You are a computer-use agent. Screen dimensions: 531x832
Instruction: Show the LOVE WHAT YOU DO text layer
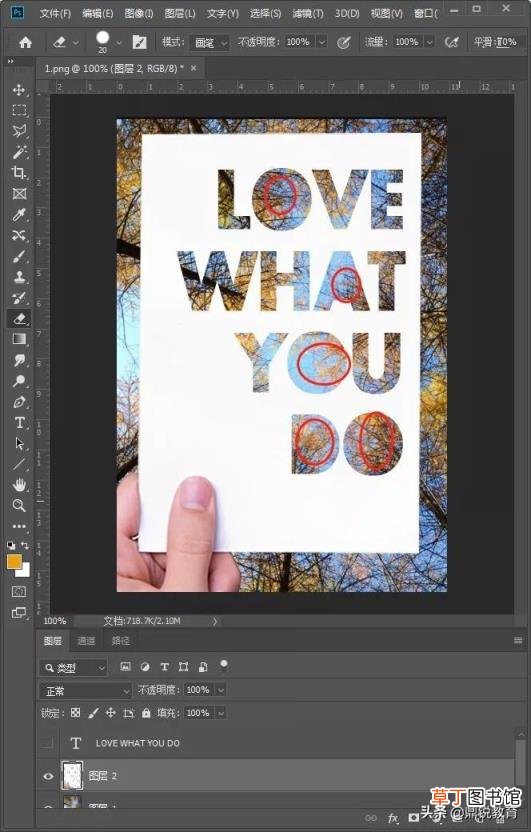(x=48, y=743)
